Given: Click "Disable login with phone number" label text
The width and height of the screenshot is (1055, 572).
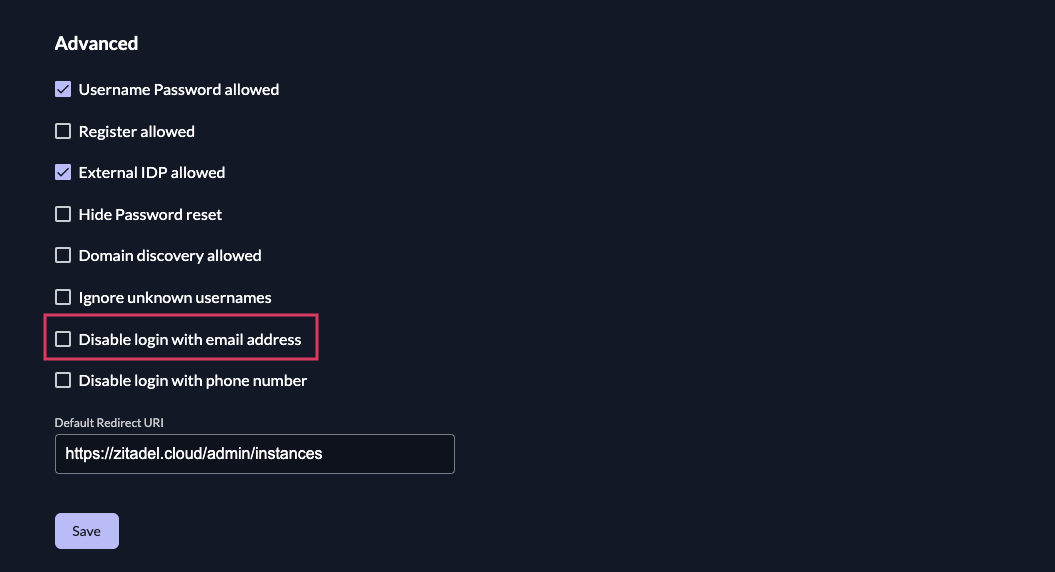Looking at the screenshot, I should click(x=193, y=380).
